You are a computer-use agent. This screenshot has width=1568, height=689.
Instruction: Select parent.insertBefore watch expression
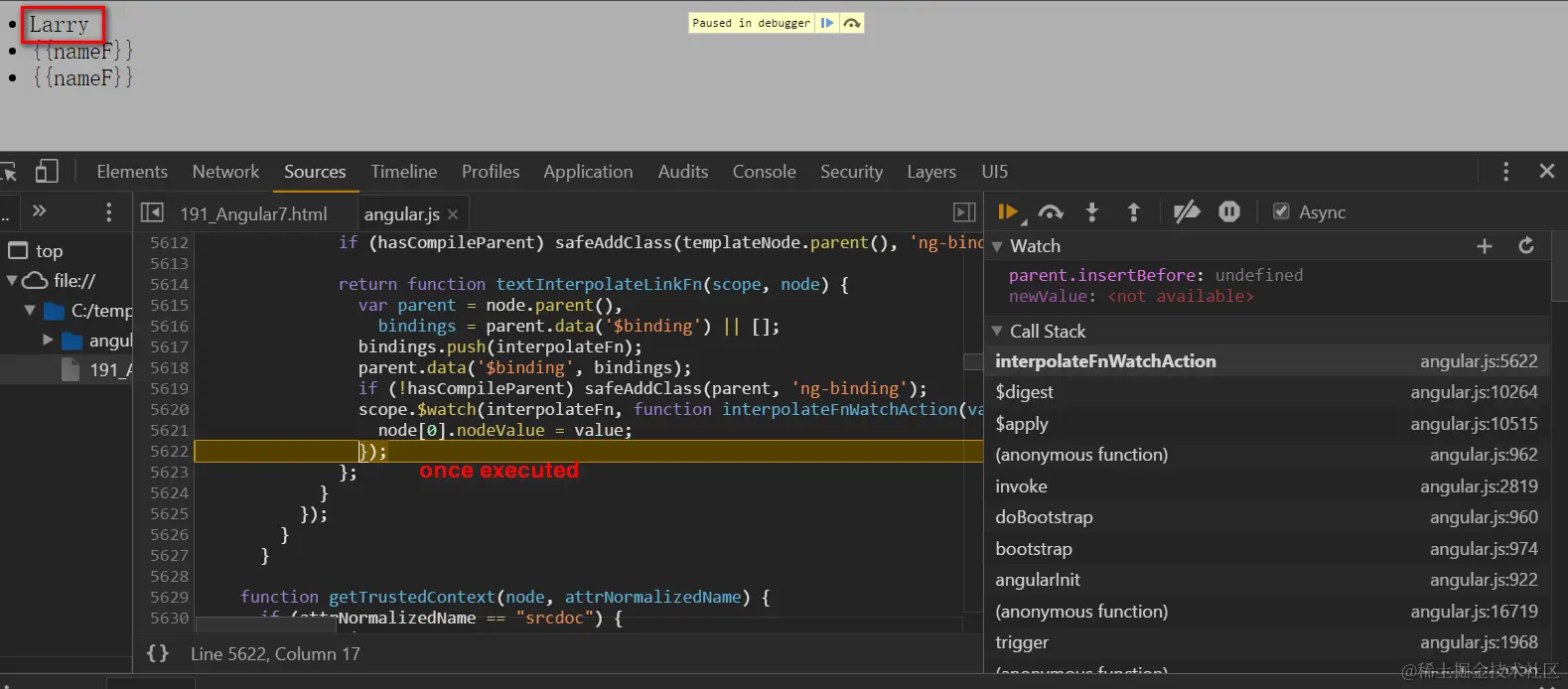pos(1156,275)
